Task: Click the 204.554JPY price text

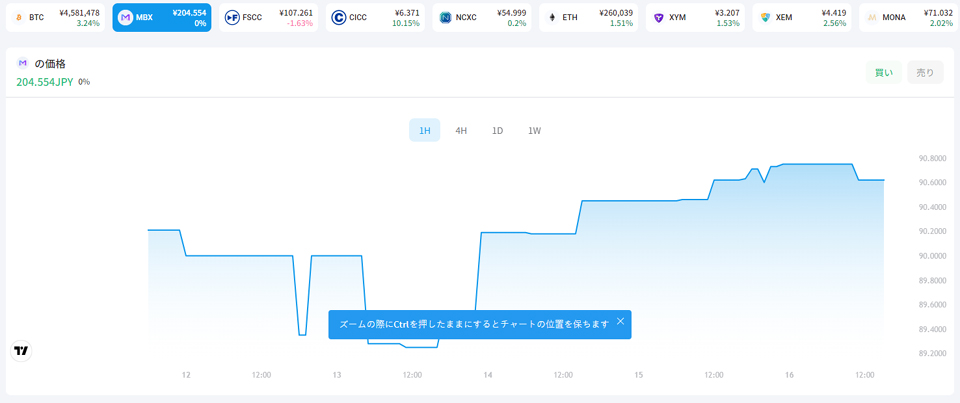Action: [45, 81]
